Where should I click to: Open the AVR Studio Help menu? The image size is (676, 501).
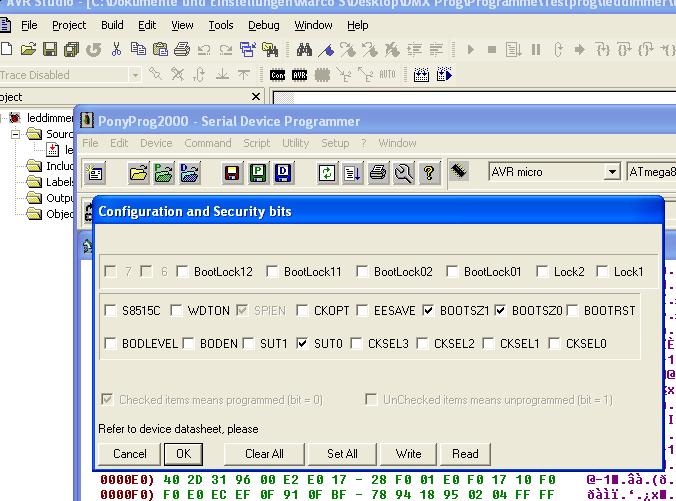[x=358, y=25]
